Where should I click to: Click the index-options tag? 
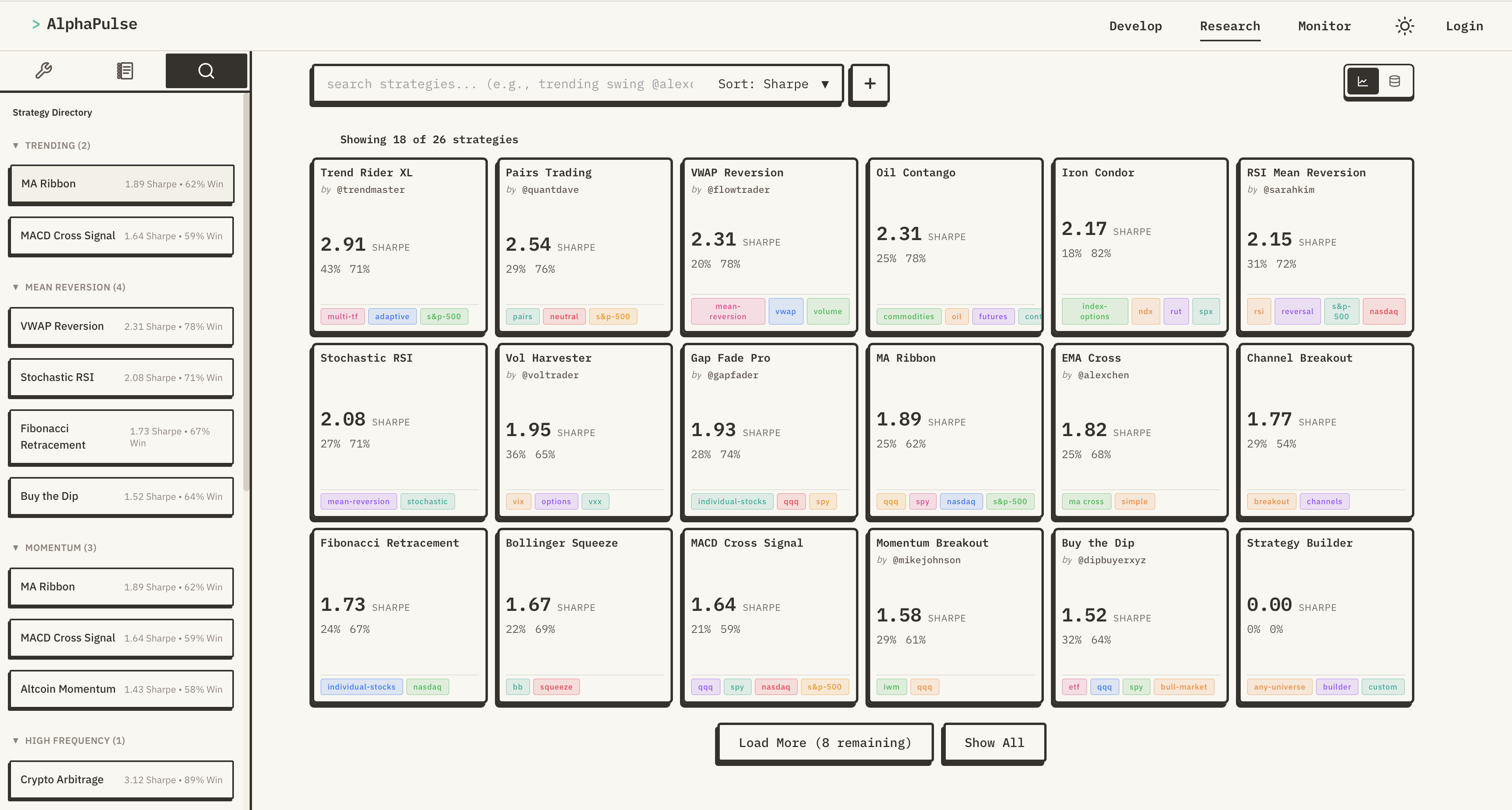click(x=1095, y=311)
